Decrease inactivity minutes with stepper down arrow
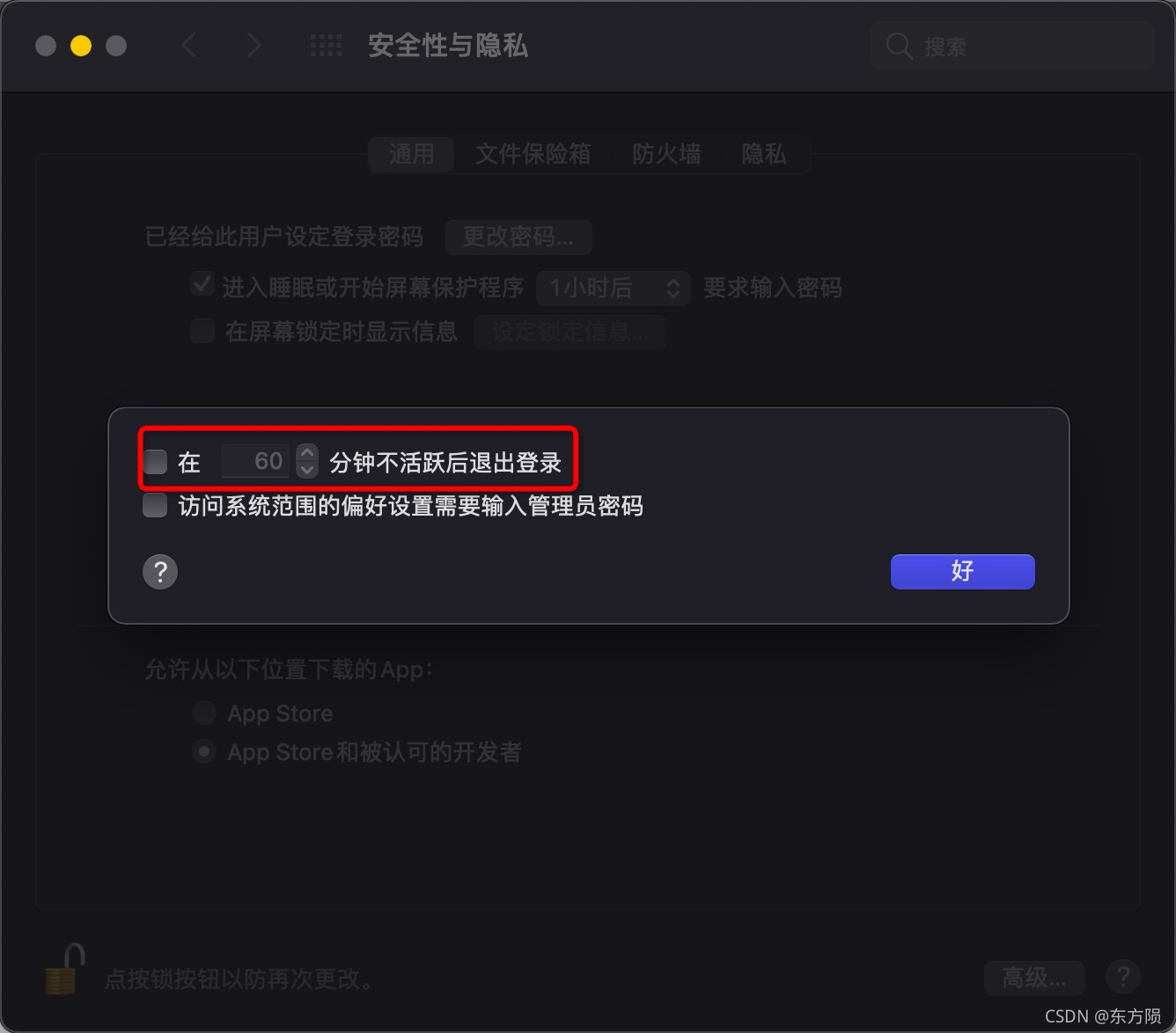Viewport: 1176px width, 1033px height. coord(306,470)
